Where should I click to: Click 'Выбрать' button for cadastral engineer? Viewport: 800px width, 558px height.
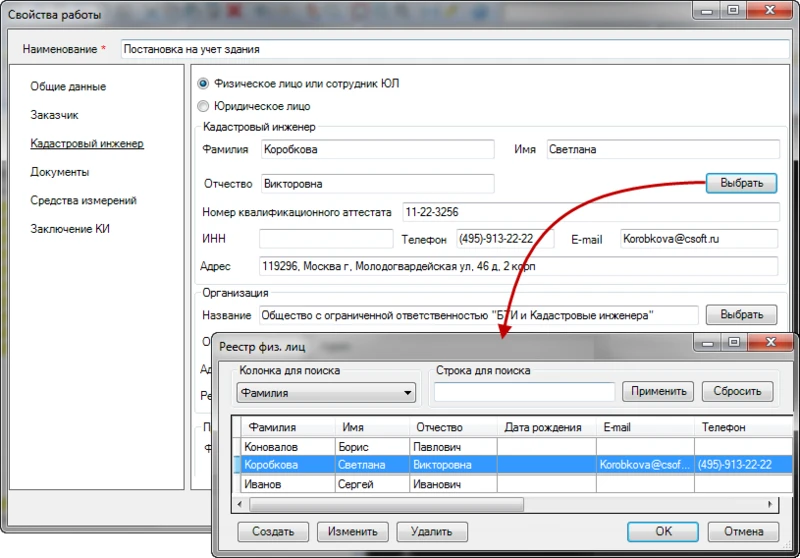click(741, 183)
